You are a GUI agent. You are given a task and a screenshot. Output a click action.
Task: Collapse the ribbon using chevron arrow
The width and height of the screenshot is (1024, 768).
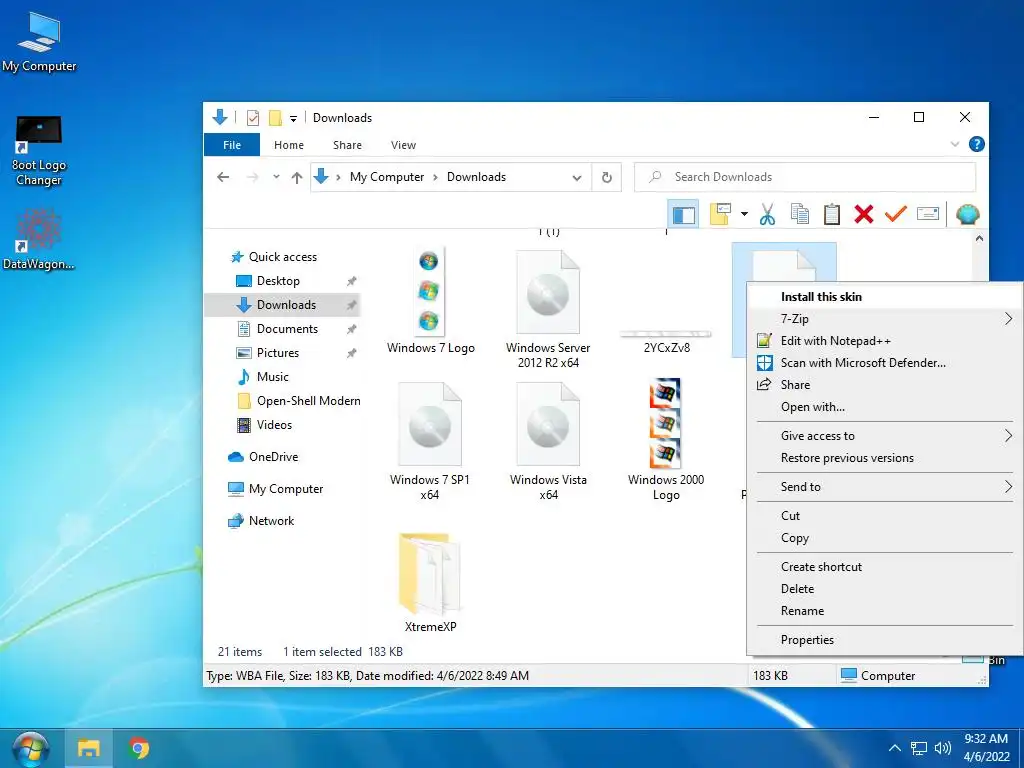[x=955, y=144]
